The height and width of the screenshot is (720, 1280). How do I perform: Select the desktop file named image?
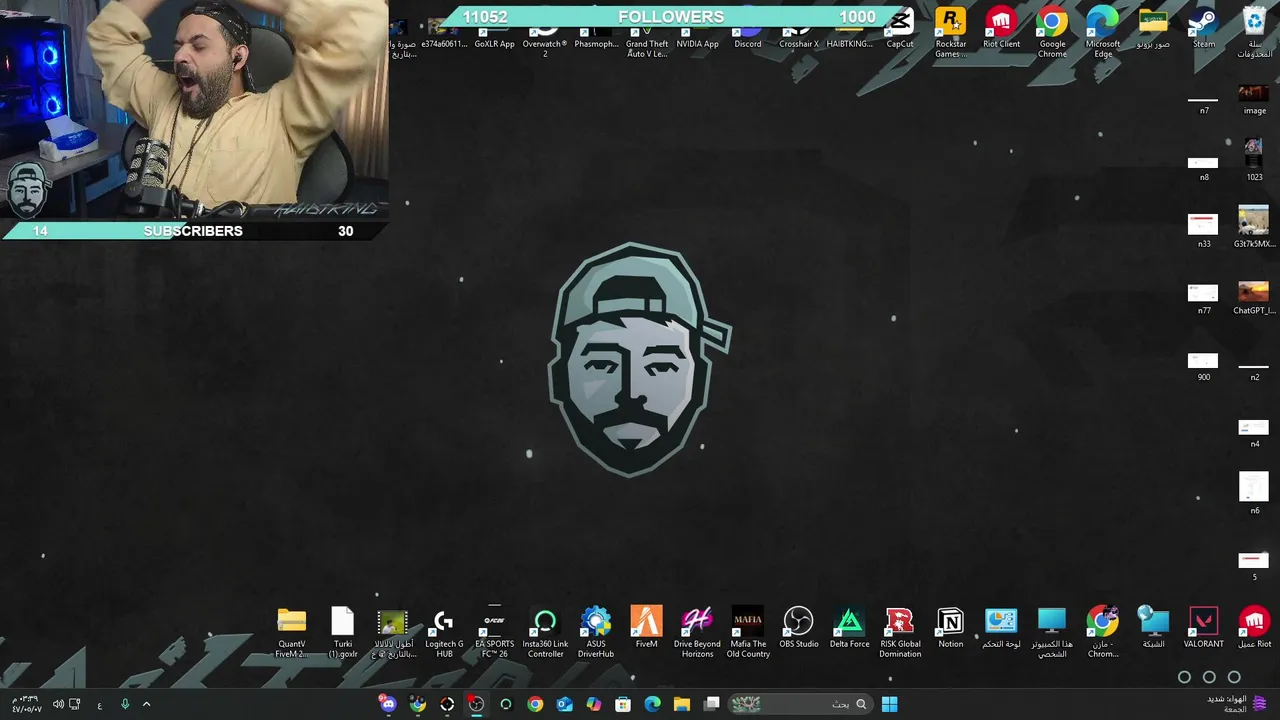point(1254,99)
